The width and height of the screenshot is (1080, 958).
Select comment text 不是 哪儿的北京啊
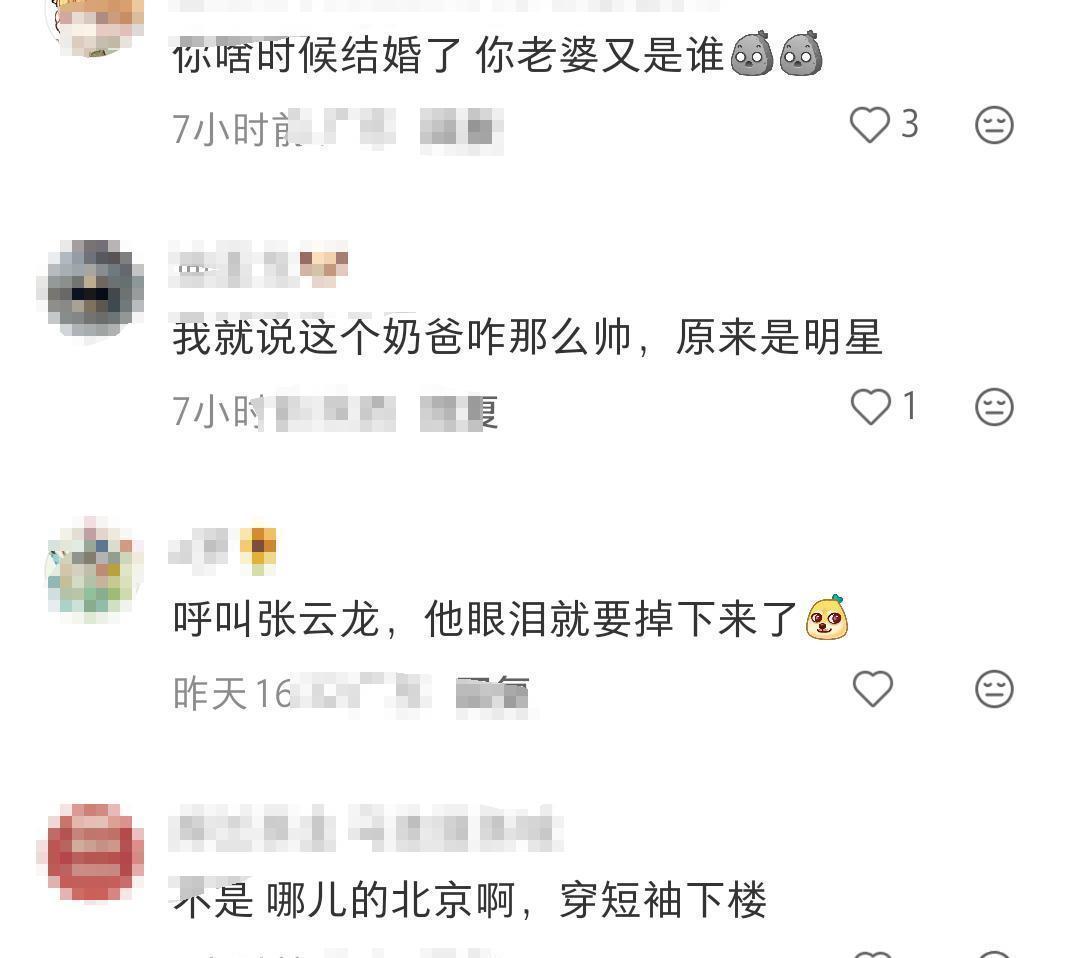344,899
